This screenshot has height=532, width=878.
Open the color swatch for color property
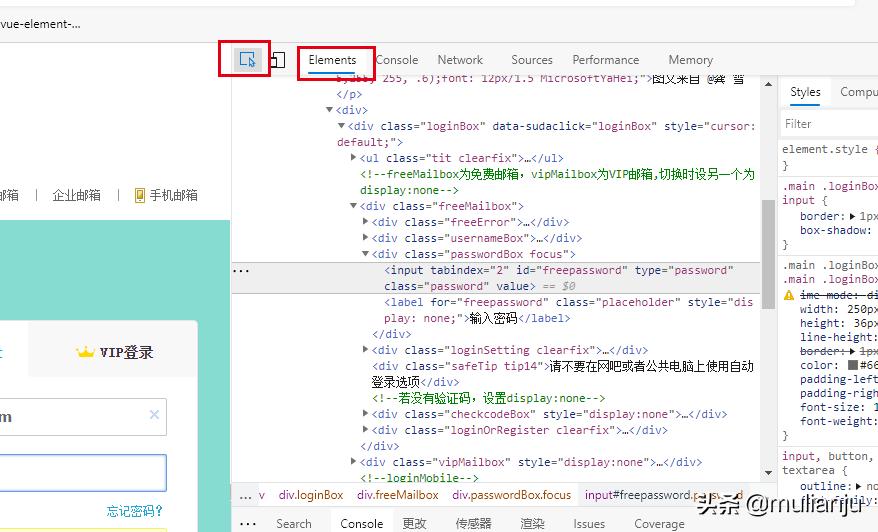(x=853, y=365)
